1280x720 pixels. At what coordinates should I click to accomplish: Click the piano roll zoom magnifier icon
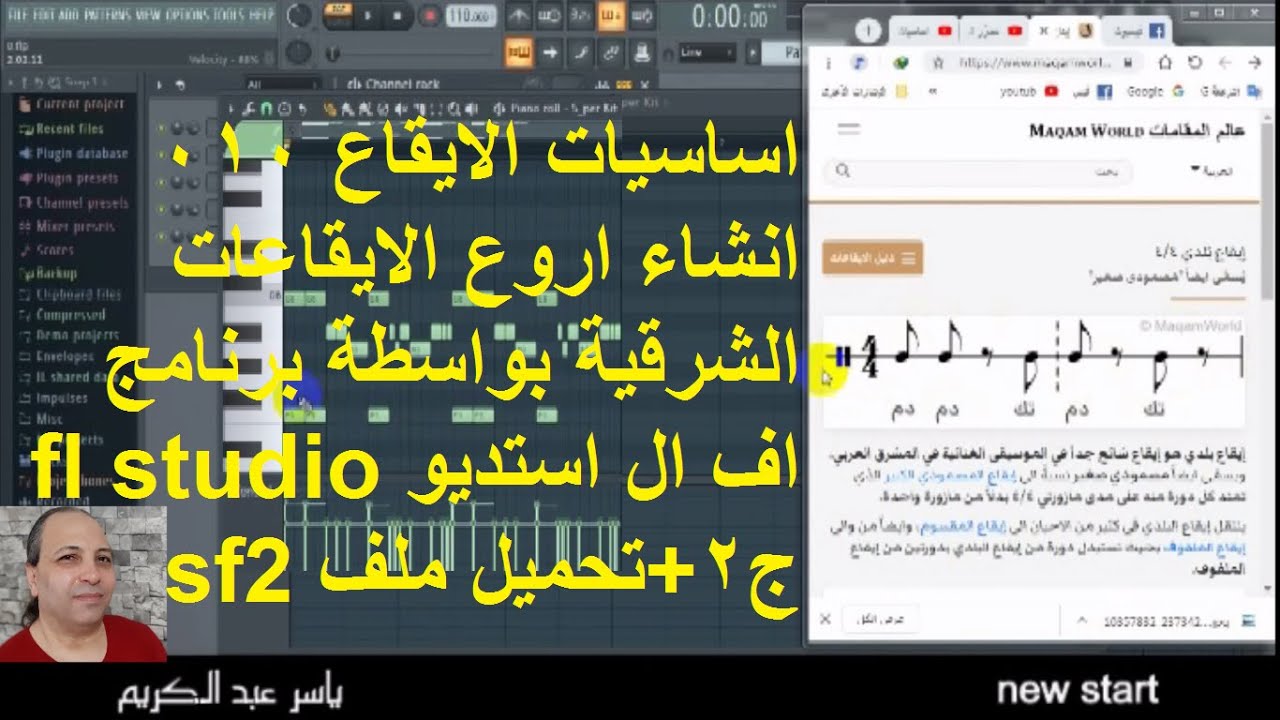coord(455,107)
